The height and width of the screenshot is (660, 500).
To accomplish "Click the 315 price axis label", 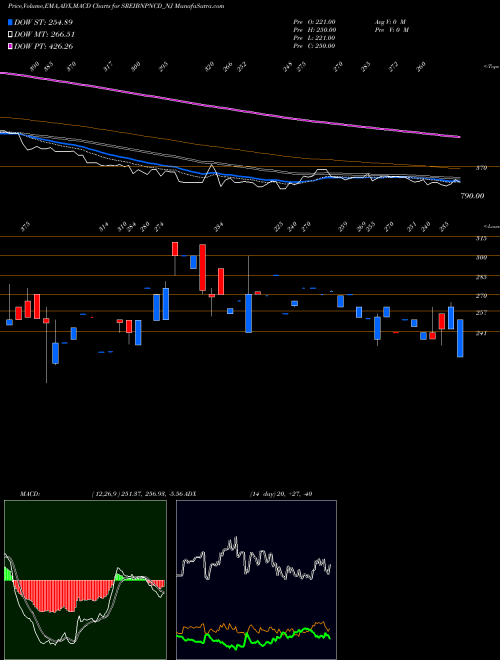I will coord(481,239).
